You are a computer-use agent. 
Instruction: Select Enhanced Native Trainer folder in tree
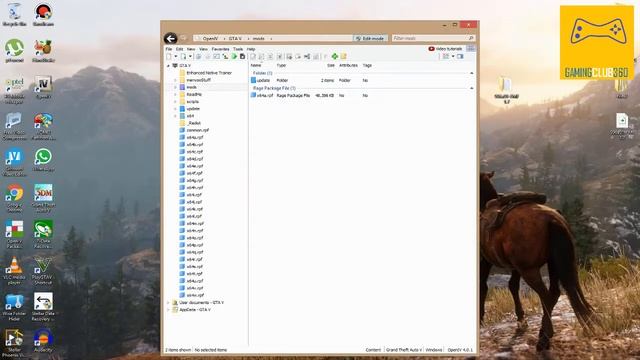(x=209, y=73)
